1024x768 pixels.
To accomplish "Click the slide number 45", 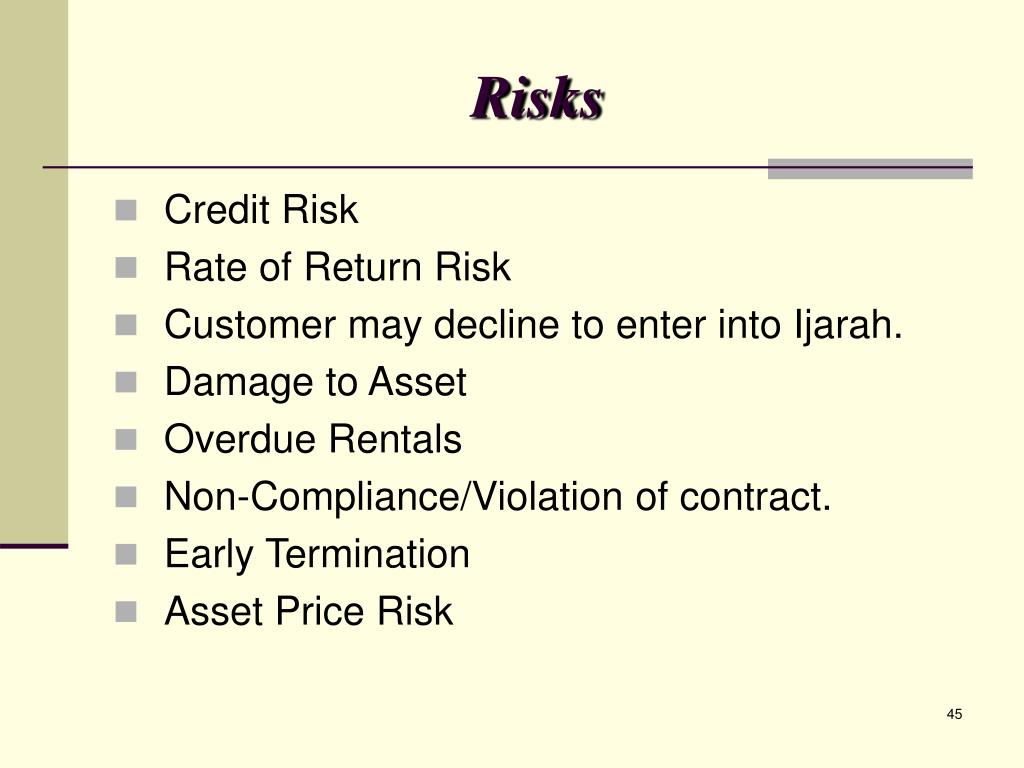I will coord(954,714).
